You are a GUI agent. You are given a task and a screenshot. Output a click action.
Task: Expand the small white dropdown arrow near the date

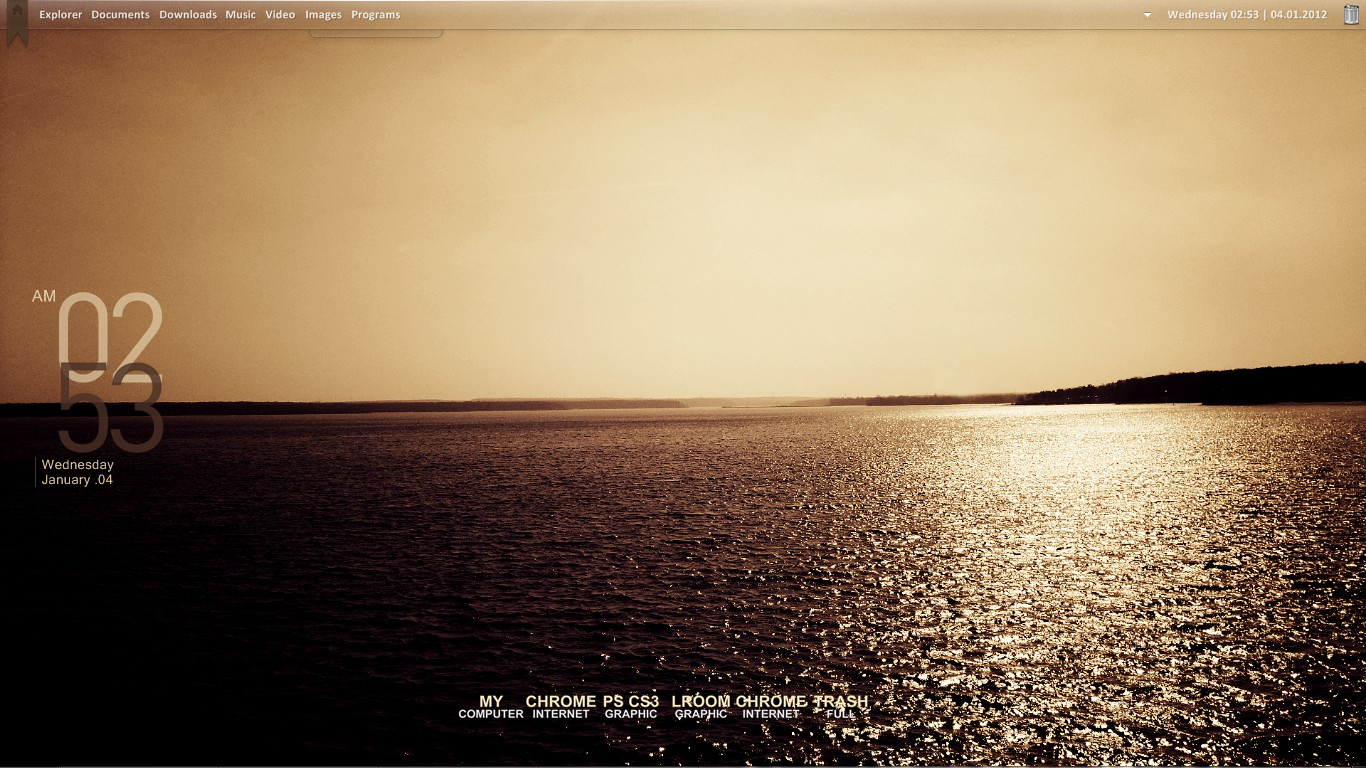coord(1147,15)
